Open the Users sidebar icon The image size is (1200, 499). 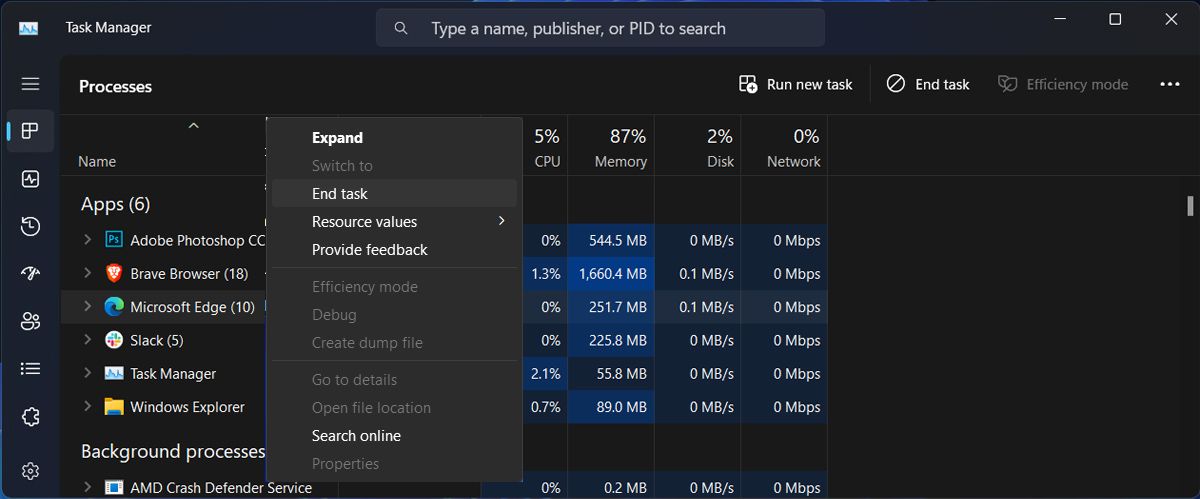pyautogui.click(x=30, y=322)
